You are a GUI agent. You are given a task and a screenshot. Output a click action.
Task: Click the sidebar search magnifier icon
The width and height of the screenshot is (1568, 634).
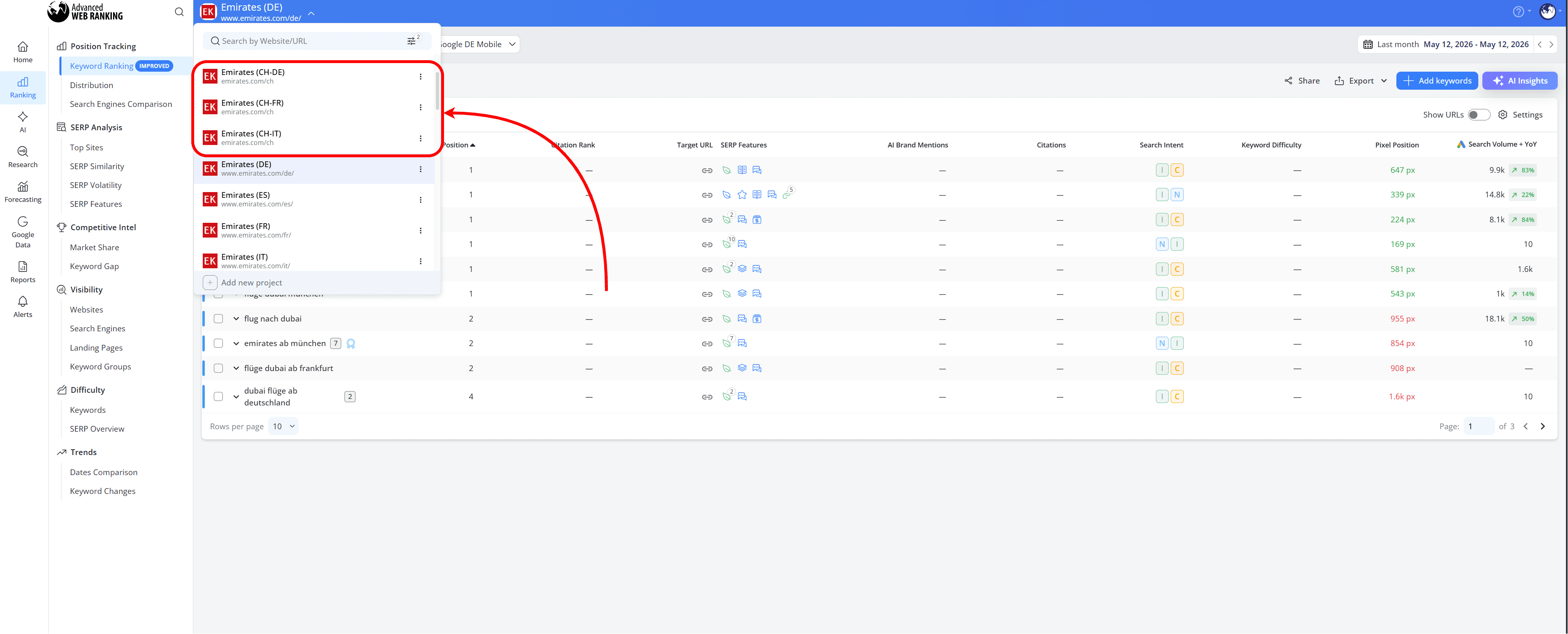(179, 11)
